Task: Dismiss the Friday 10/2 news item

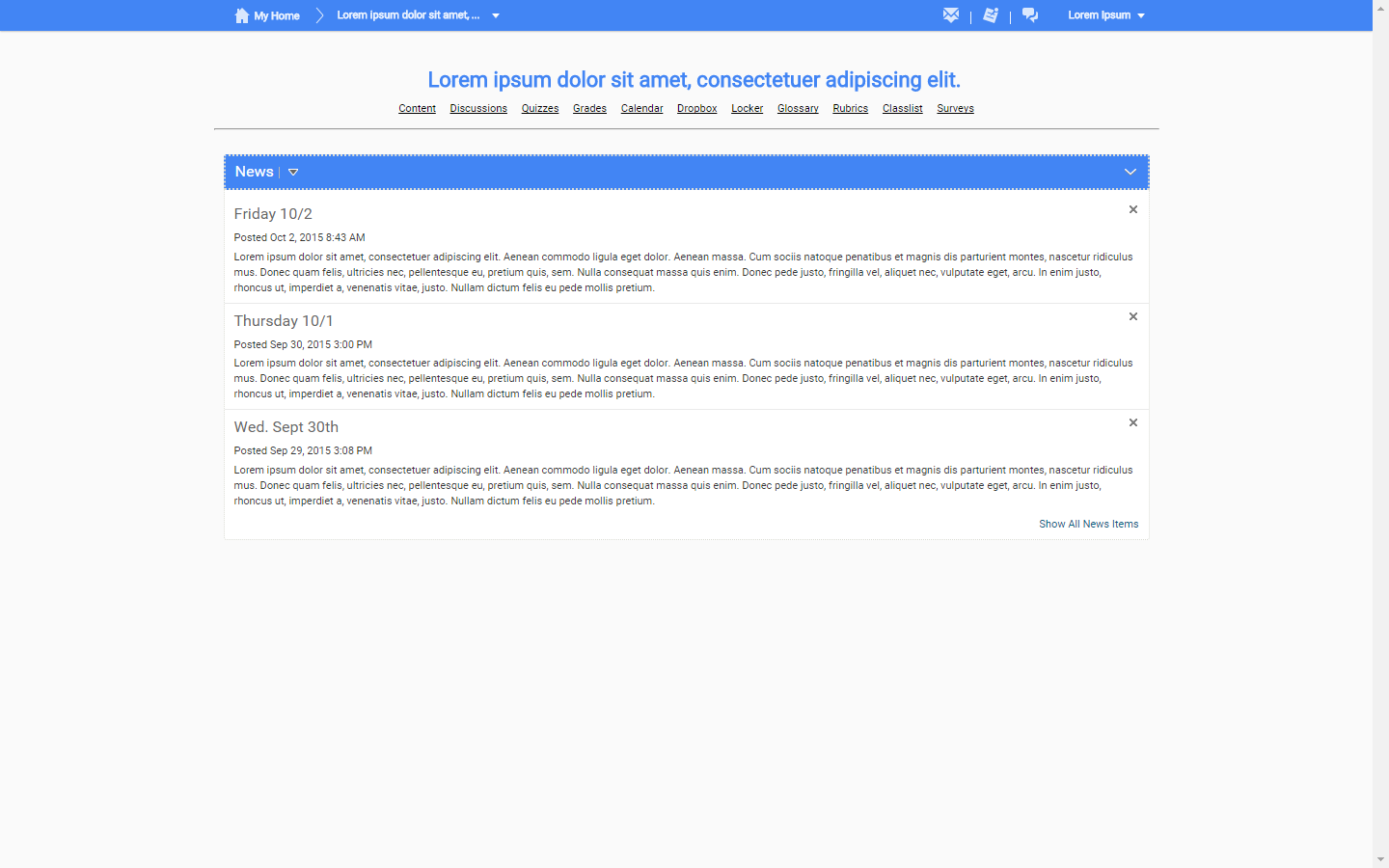Action: [1133, 209]
